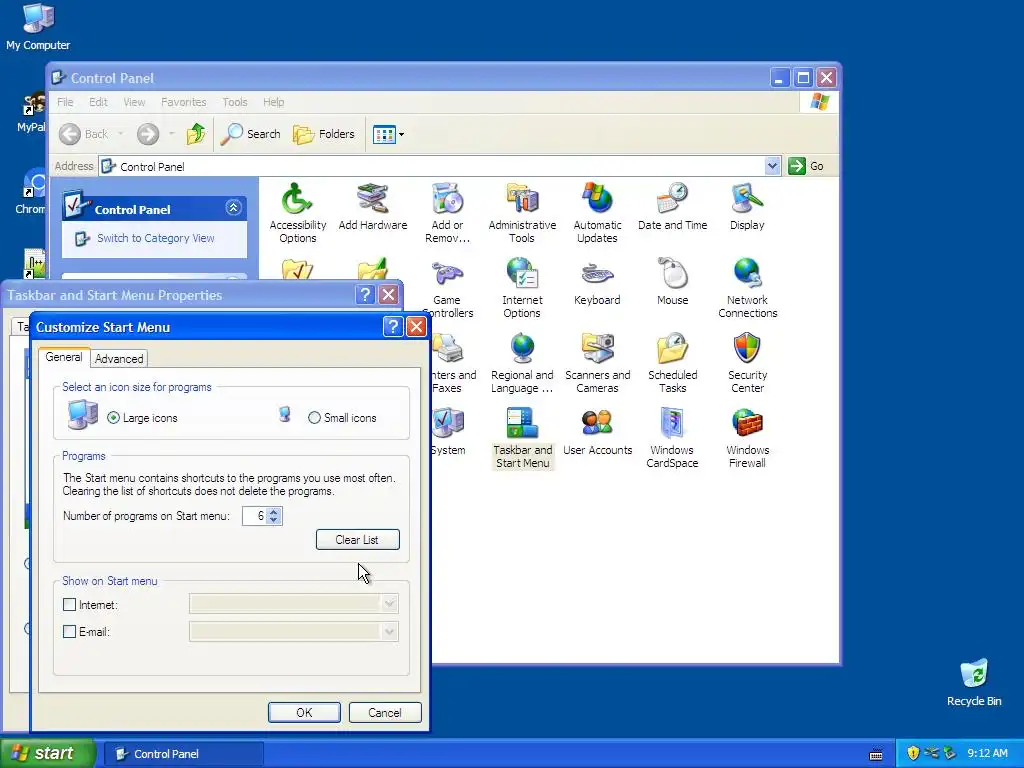Open Date and Time icon
This screenshot has height=768, width=1024.
coord(672,206)
